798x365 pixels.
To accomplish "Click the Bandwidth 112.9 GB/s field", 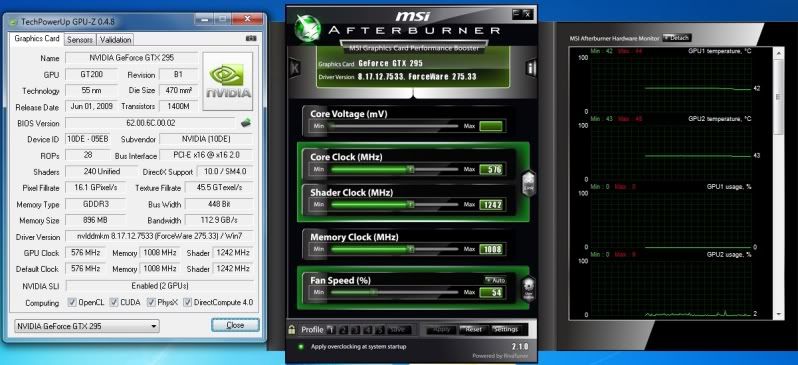I will 219,220.
